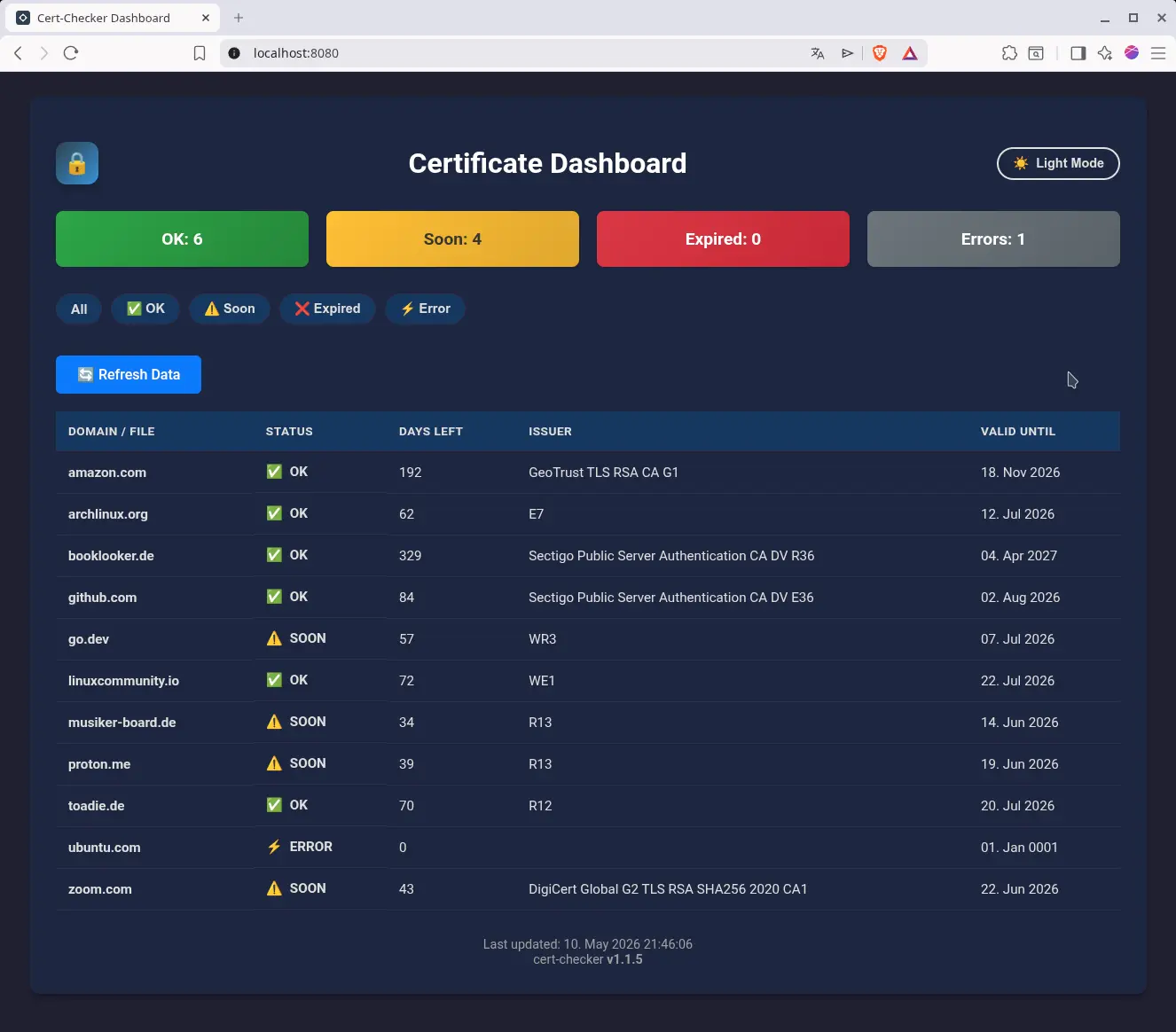Filter by OK status
Screen dimensions: 1176x1032
pos(145,309)
